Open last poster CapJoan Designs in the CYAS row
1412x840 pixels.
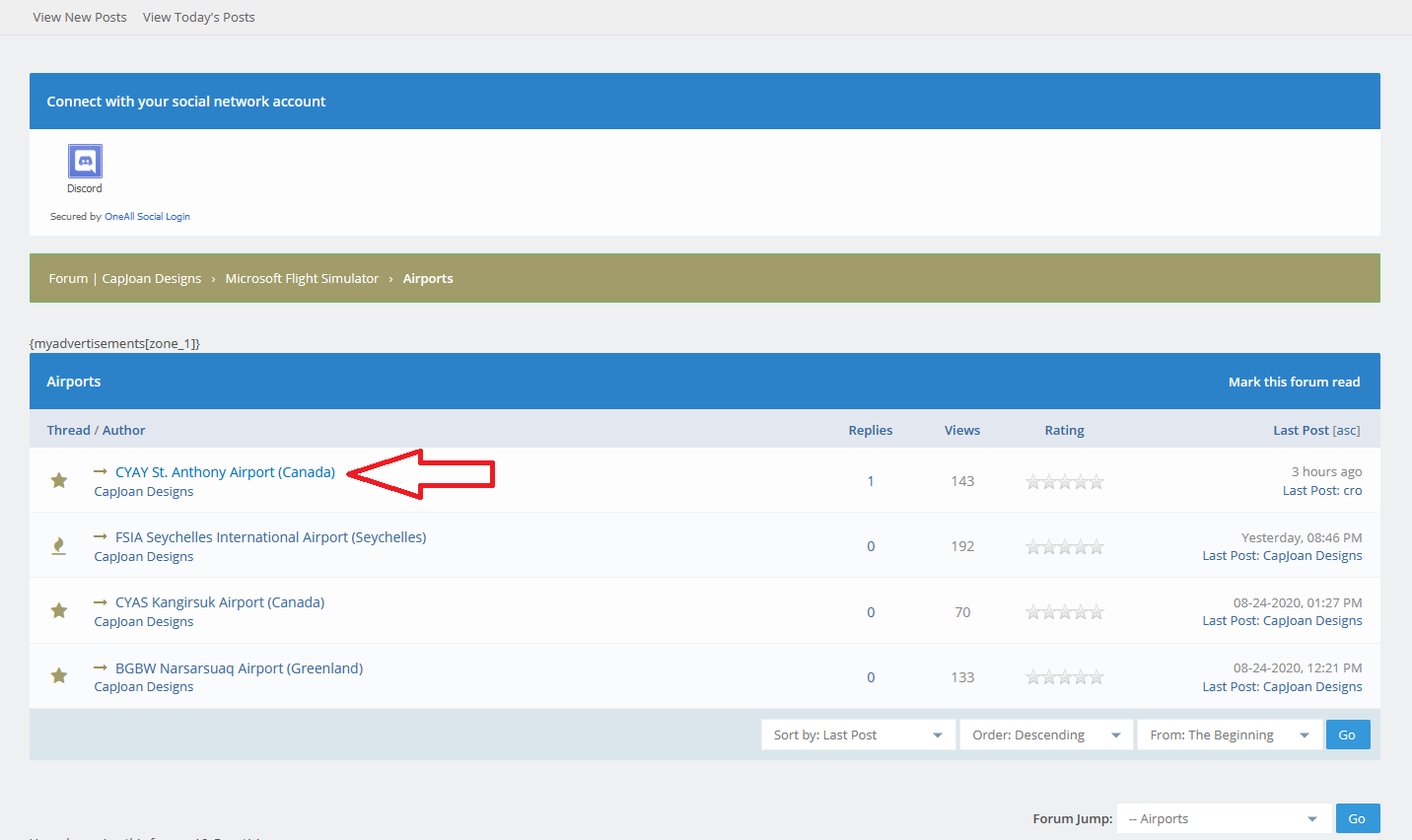click(x=1312, y=621)
